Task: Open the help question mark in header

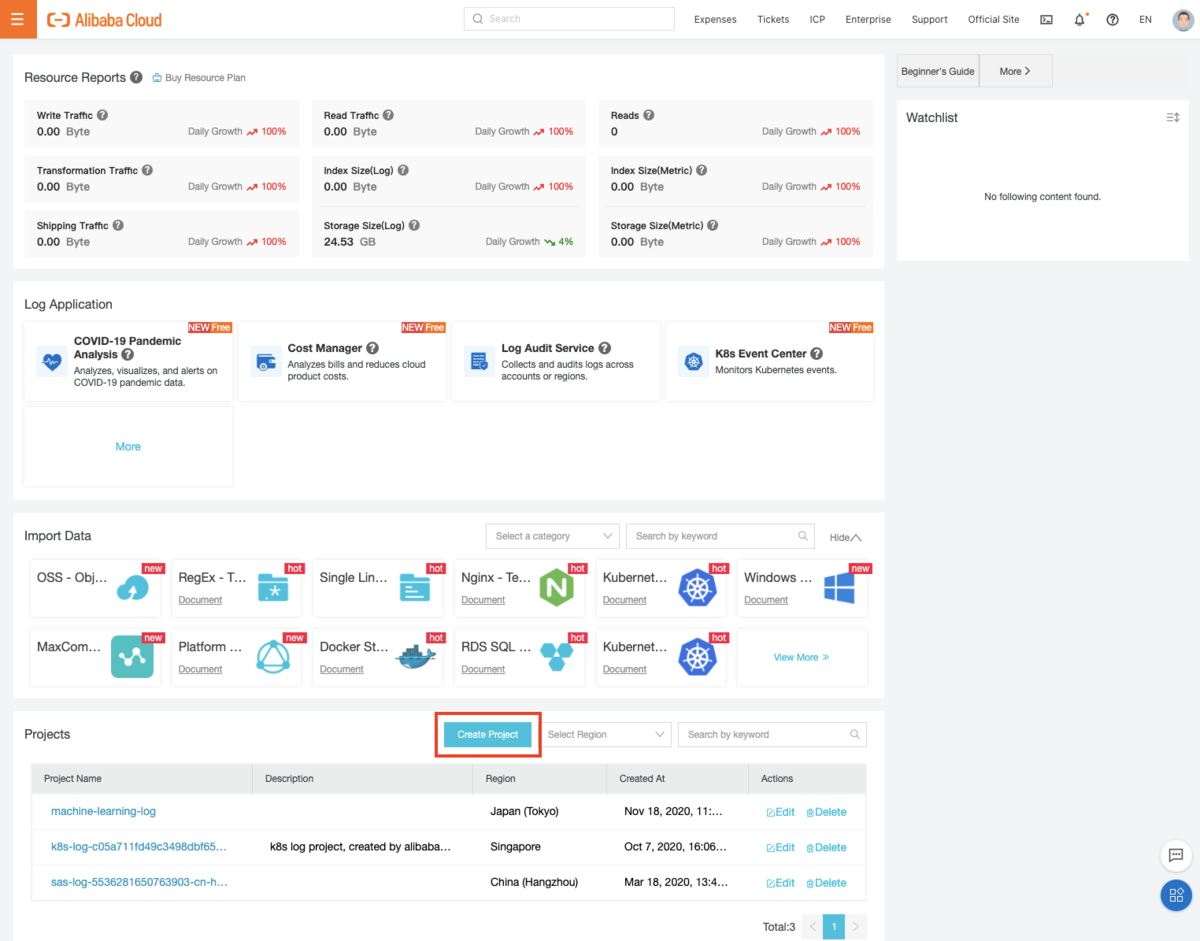Action: pyautogui.click(x=1112, y=19)
